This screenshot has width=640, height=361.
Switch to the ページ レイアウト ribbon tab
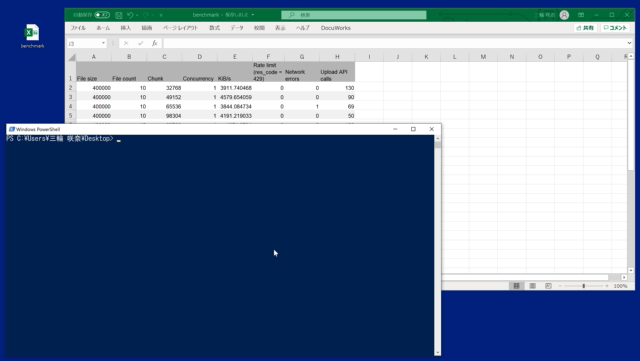click(180, 28)
